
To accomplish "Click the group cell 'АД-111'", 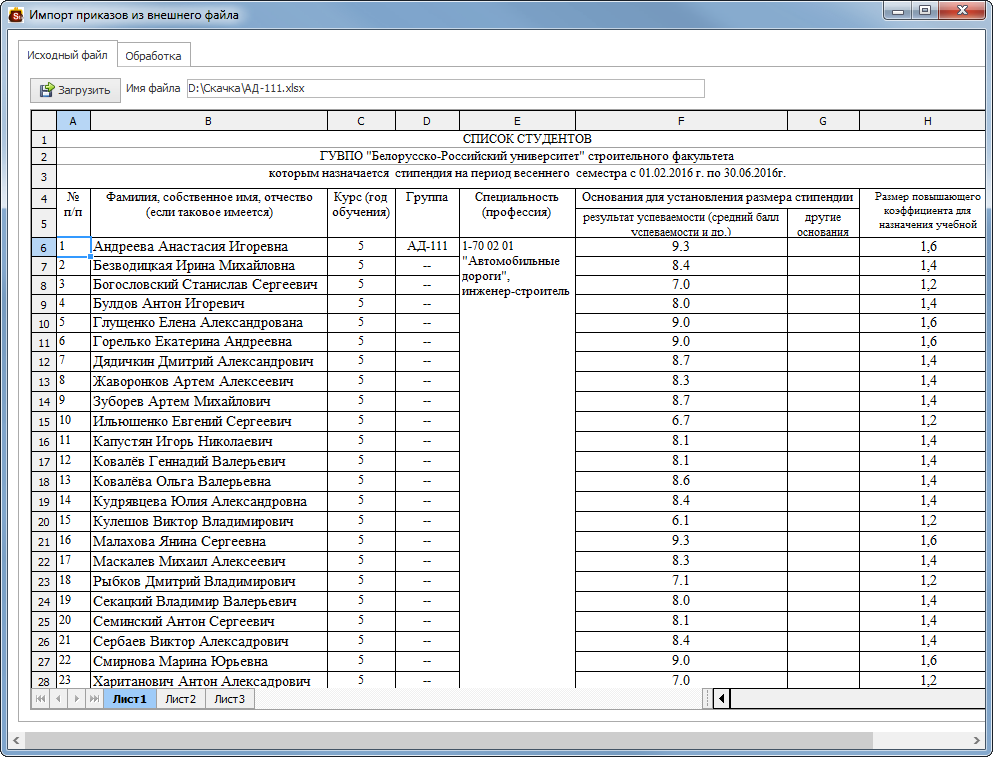I will 427,246.
